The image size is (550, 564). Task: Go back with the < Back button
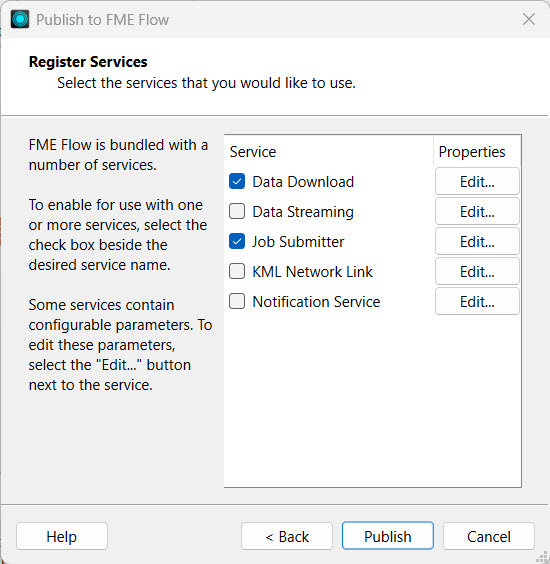pyautogui.click(x=287, y=536)
